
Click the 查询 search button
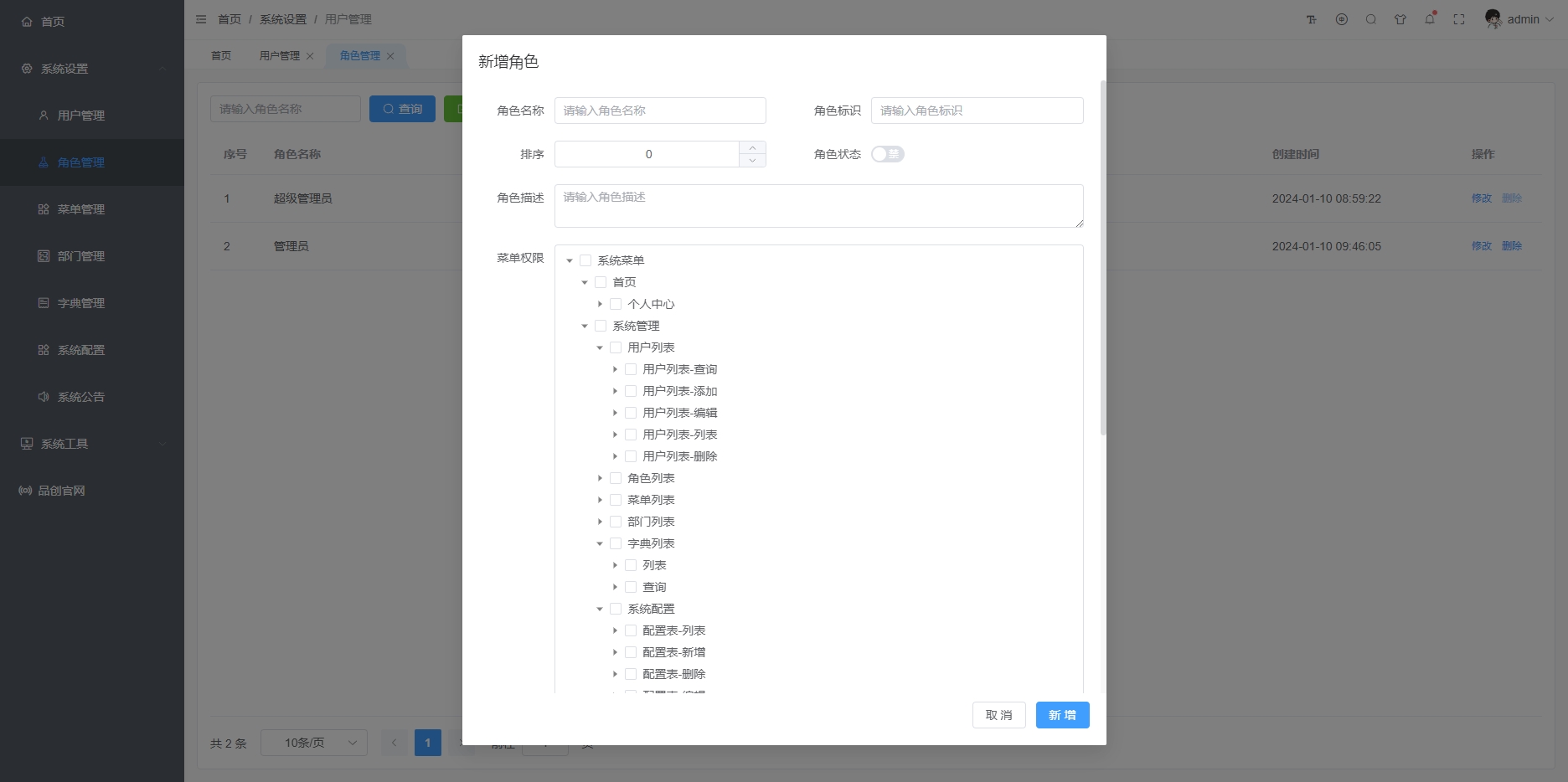point(402,109)
